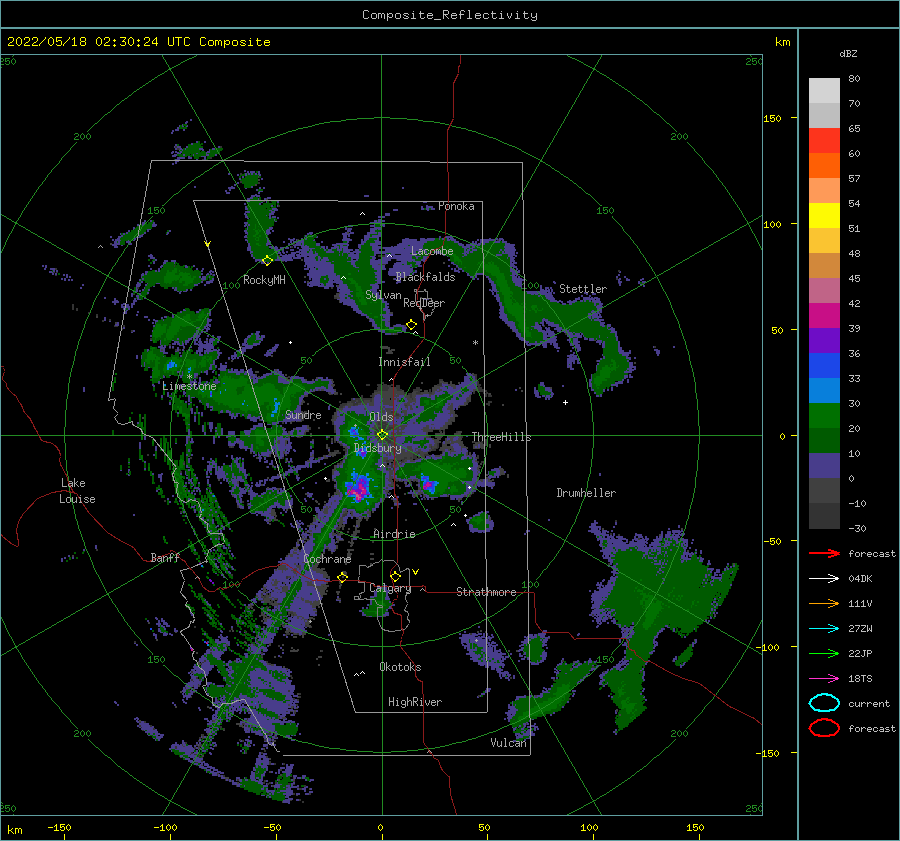The height and width of the screenshot is (841, 900).
Task: Click the Strathmore label
Action: 486,592
